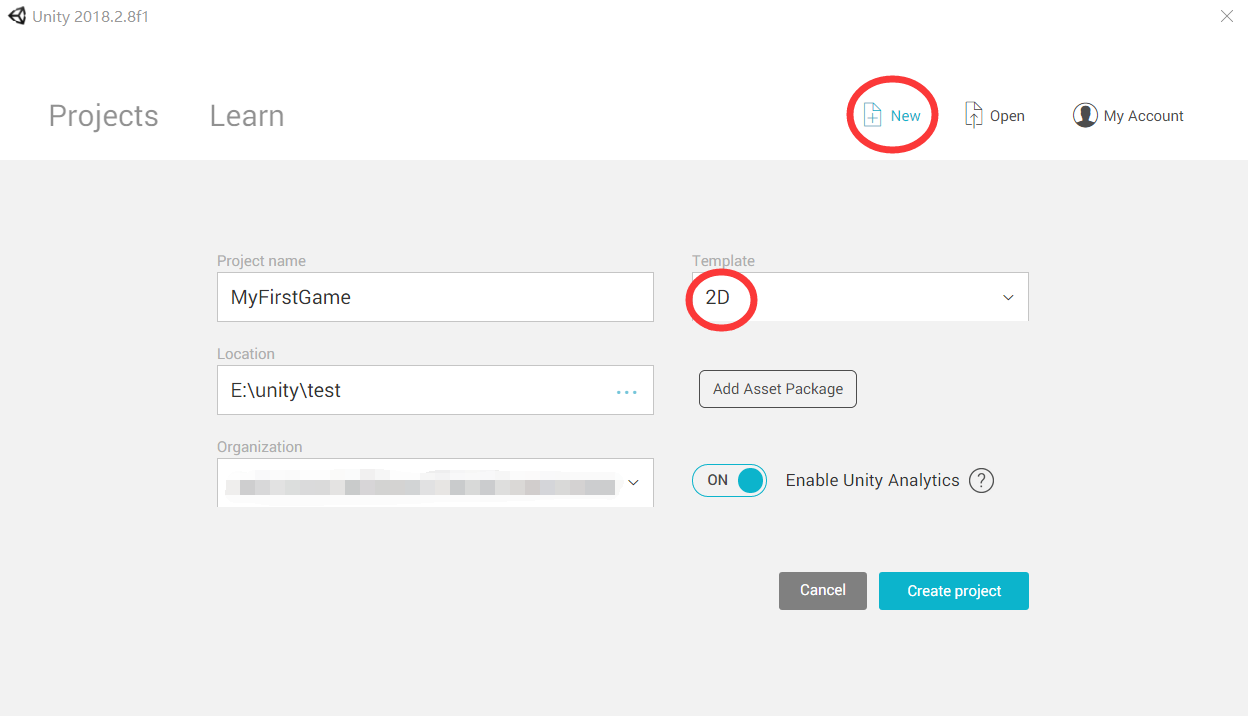Click the Unity logo in title bar

[x=17, y=17]
